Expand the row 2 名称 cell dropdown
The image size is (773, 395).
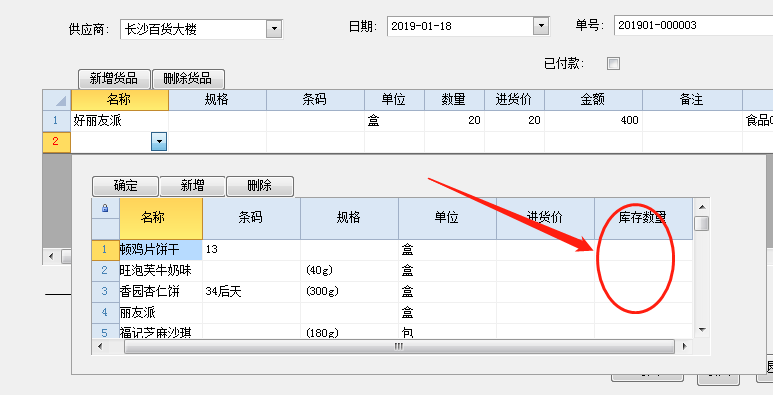click(x=159, y=142)
